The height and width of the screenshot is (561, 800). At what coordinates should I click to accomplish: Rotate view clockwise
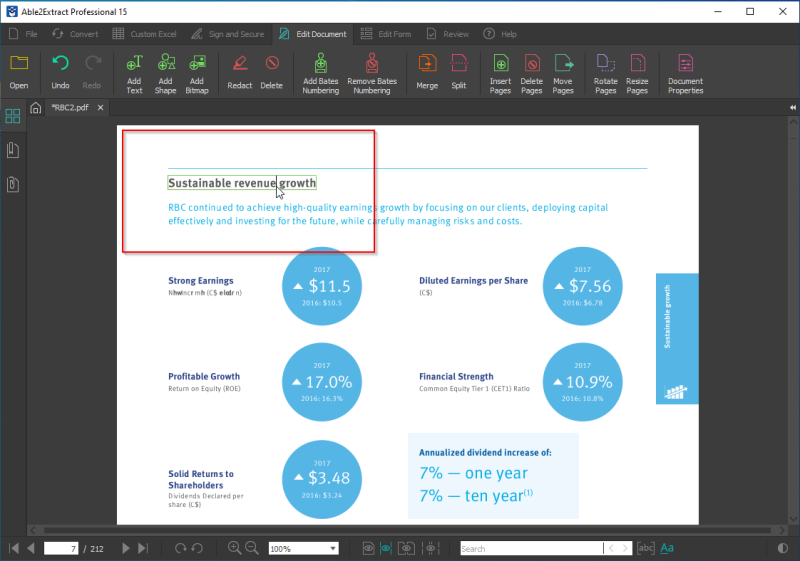(x=180, y=548)
